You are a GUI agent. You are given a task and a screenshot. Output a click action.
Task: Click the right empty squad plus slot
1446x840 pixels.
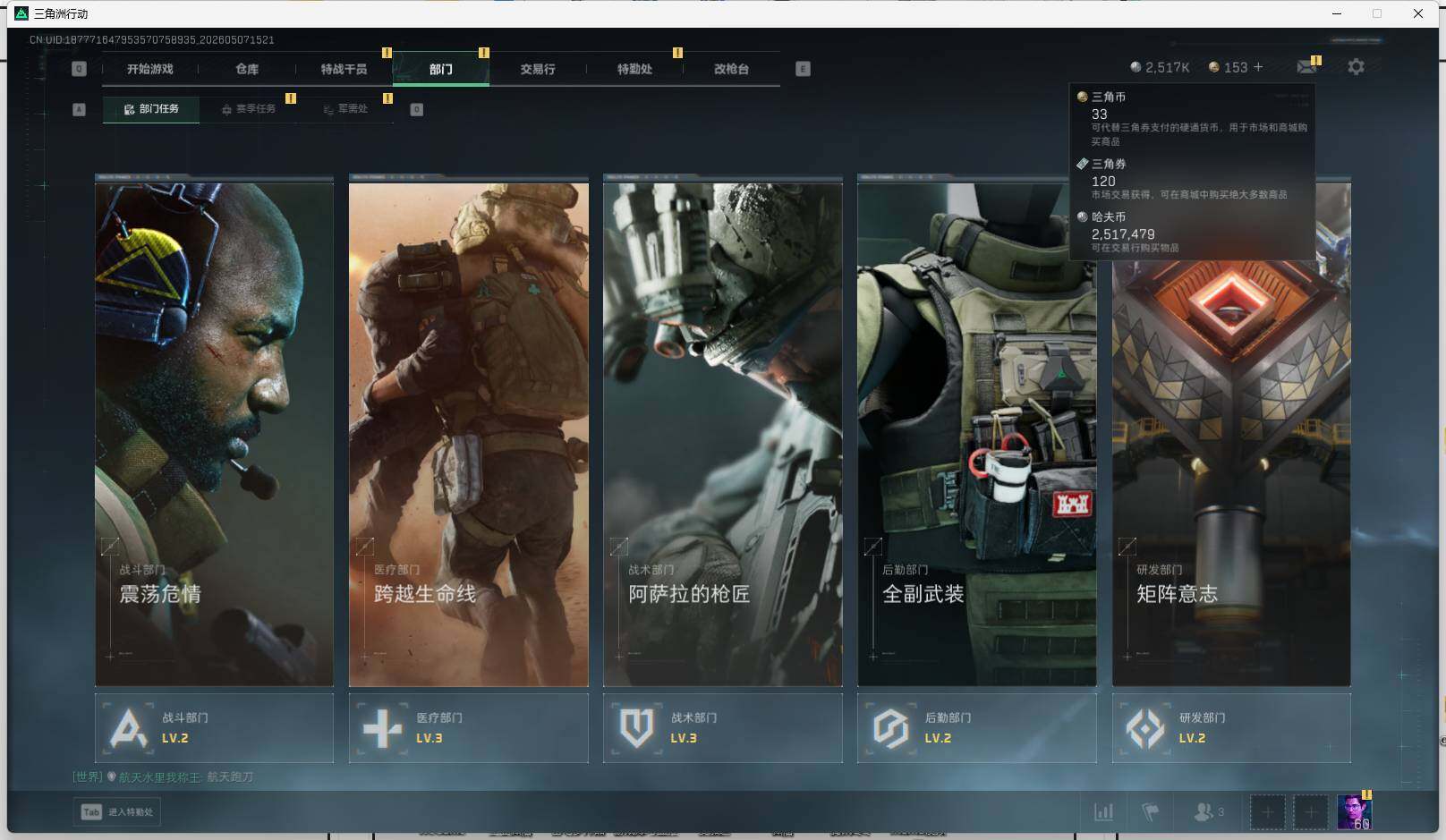(x=1310, y=812)
